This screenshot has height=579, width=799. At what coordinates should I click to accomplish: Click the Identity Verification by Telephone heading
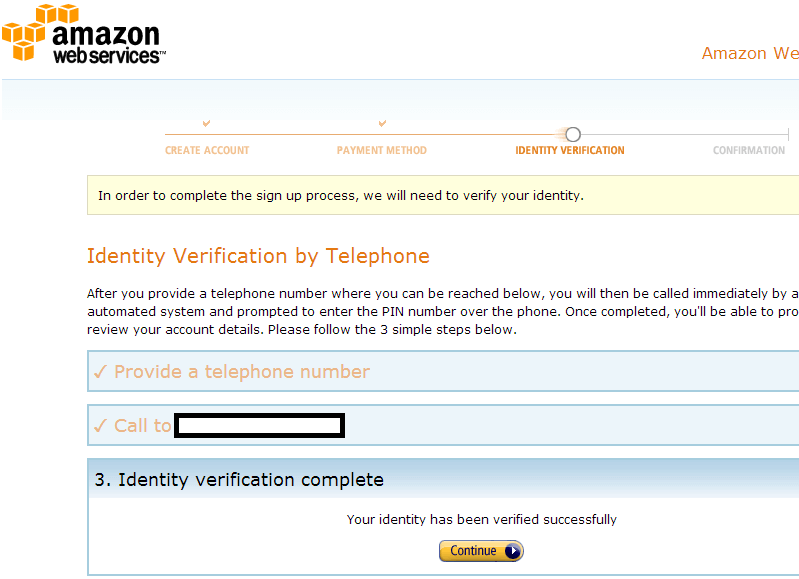coord(258,256)
